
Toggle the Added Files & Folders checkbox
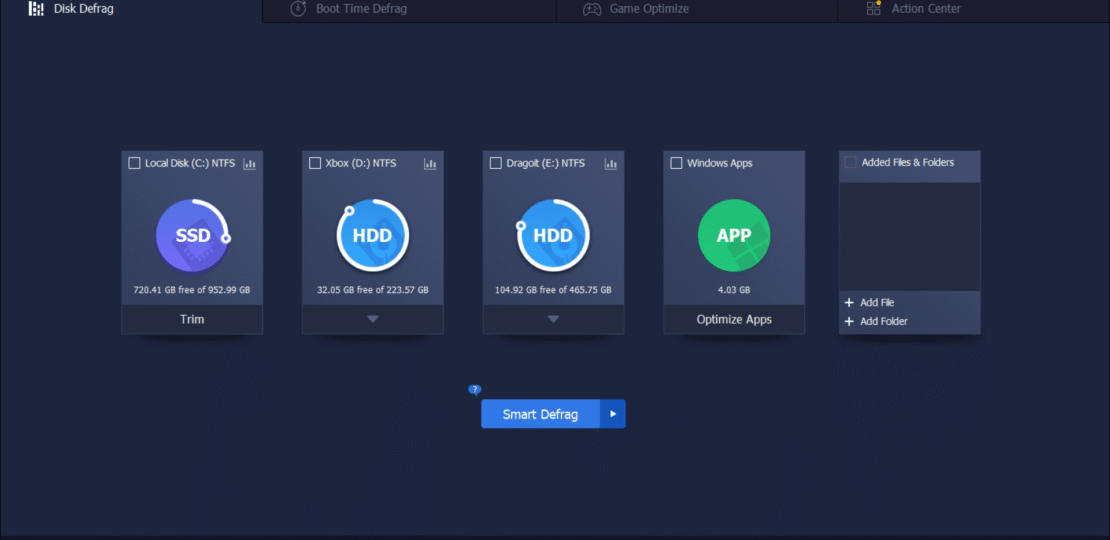[x=851, y=163]
